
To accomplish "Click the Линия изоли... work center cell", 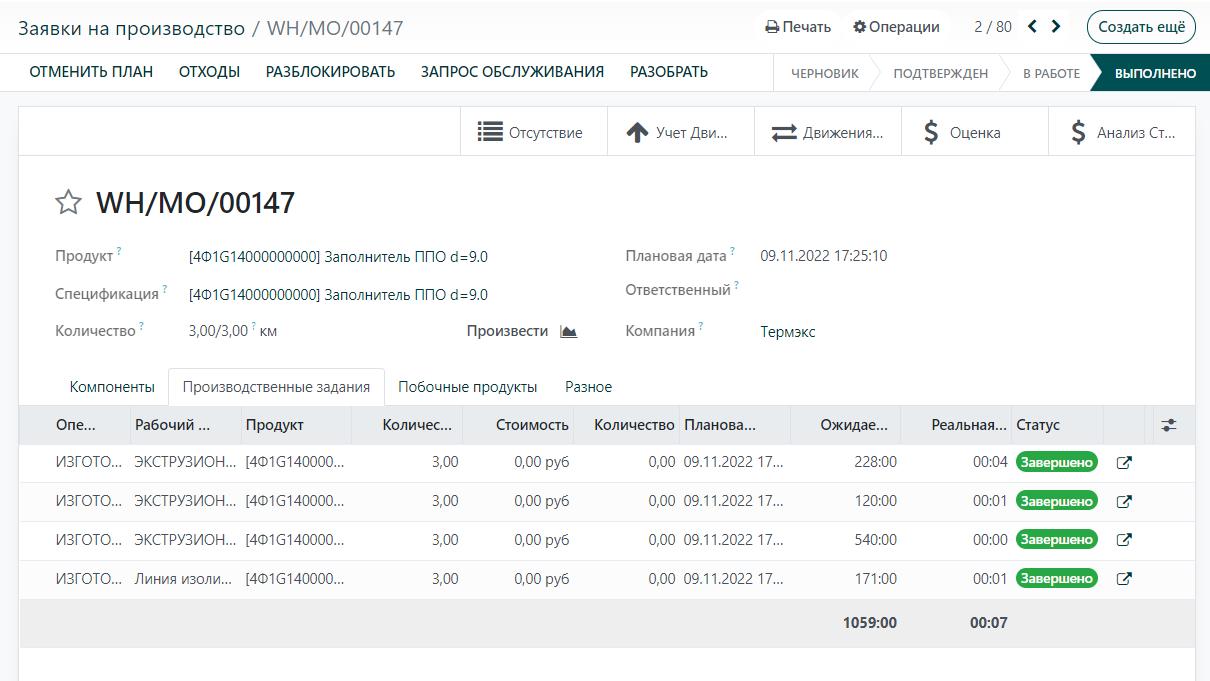I will pos(184,579).
